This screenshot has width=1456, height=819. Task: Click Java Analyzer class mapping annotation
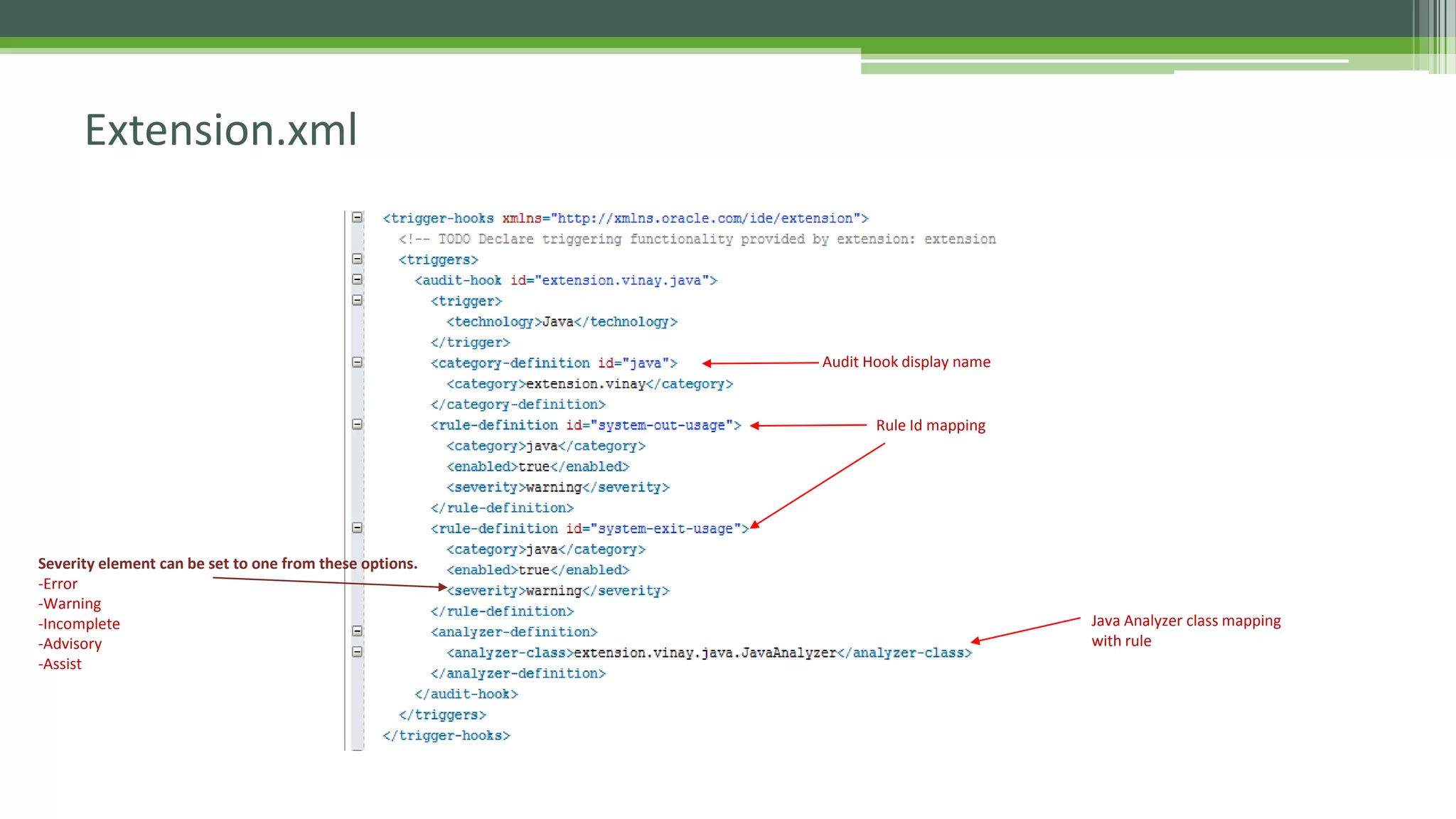point(1185,630)
